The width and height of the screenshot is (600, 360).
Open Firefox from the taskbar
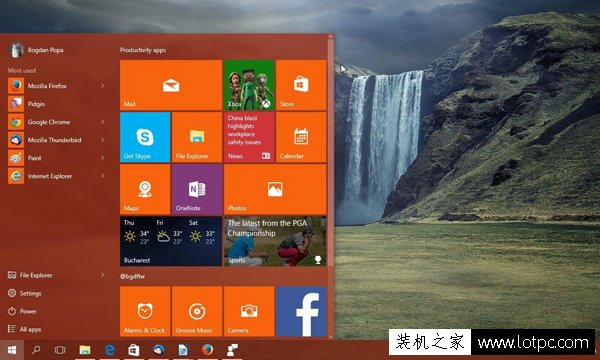(207, 350)
